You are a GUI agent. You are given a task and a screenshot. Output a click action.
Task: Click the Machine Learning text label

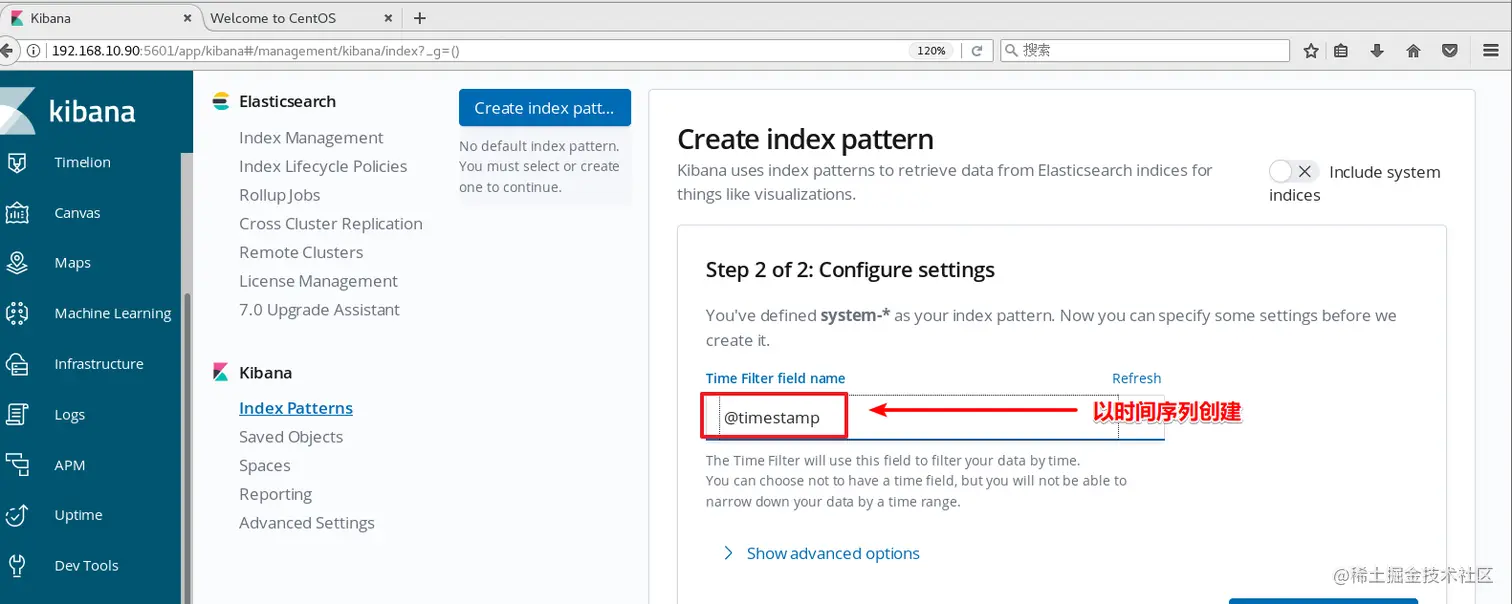[113, 313]
